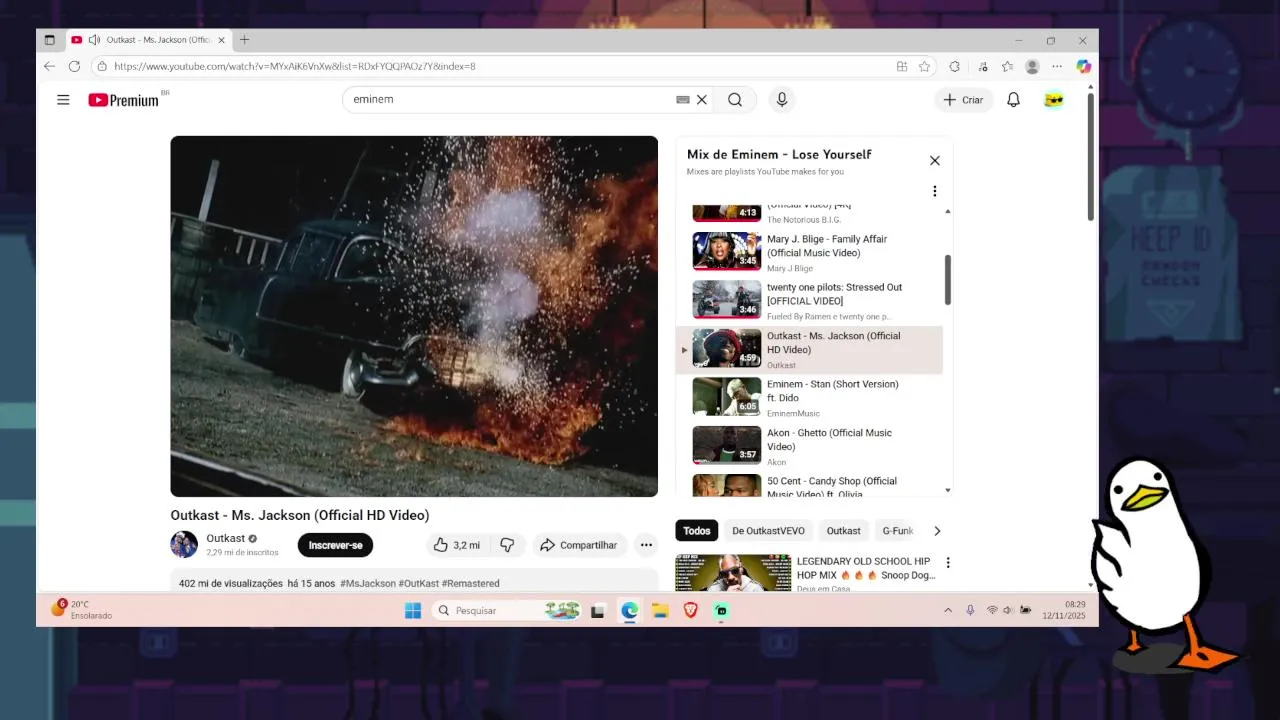Viewport: 1280px width, 720px height.
Task: Open a new browser tab with the plus
Action: click(x=244, y=40)
